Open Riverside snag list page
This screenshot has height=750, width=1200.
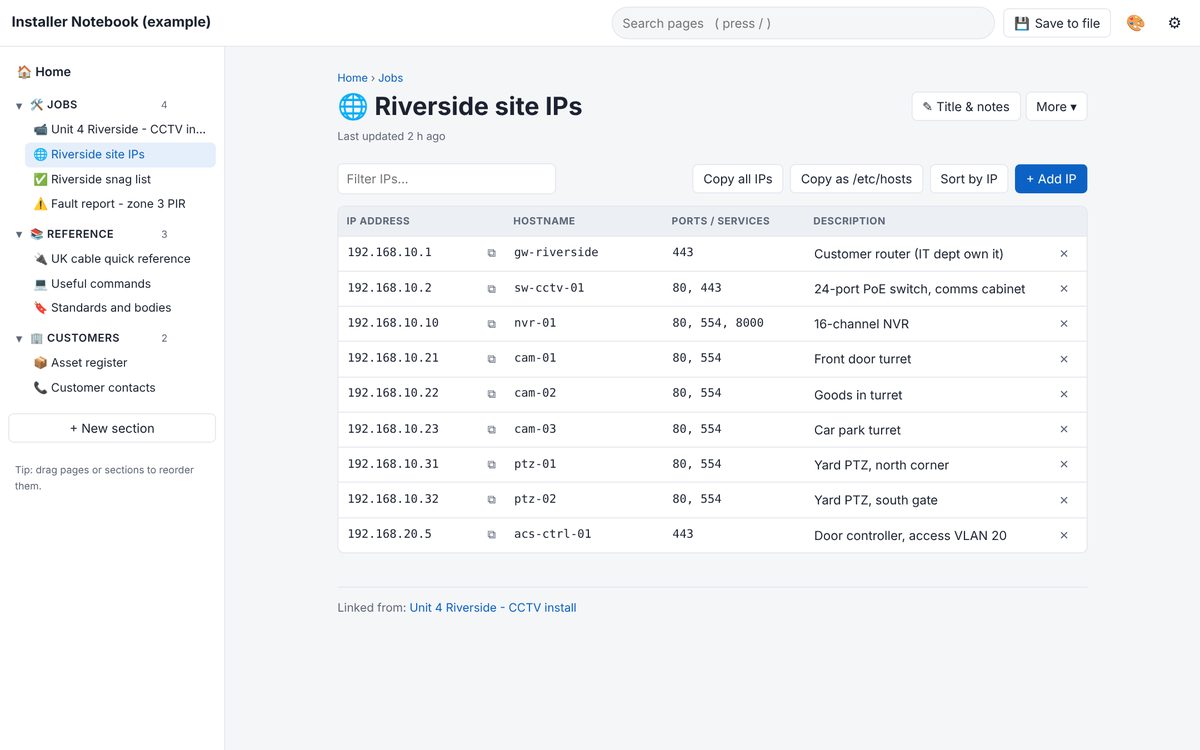[x=120, y=179]
